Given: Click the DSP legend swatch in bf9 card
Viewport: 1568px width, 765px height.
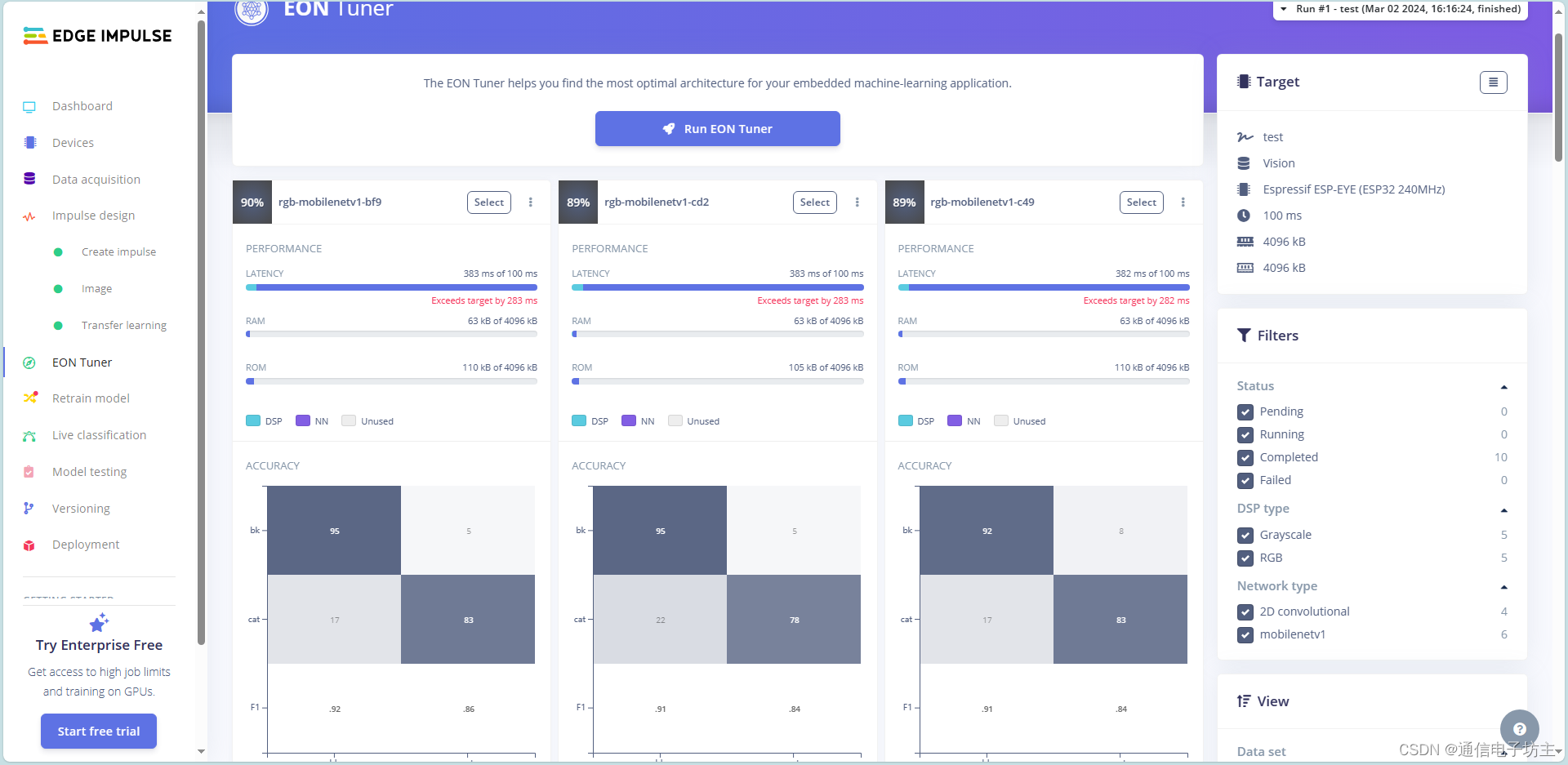Looking at the screenshot, I should [x=253, y=420].
